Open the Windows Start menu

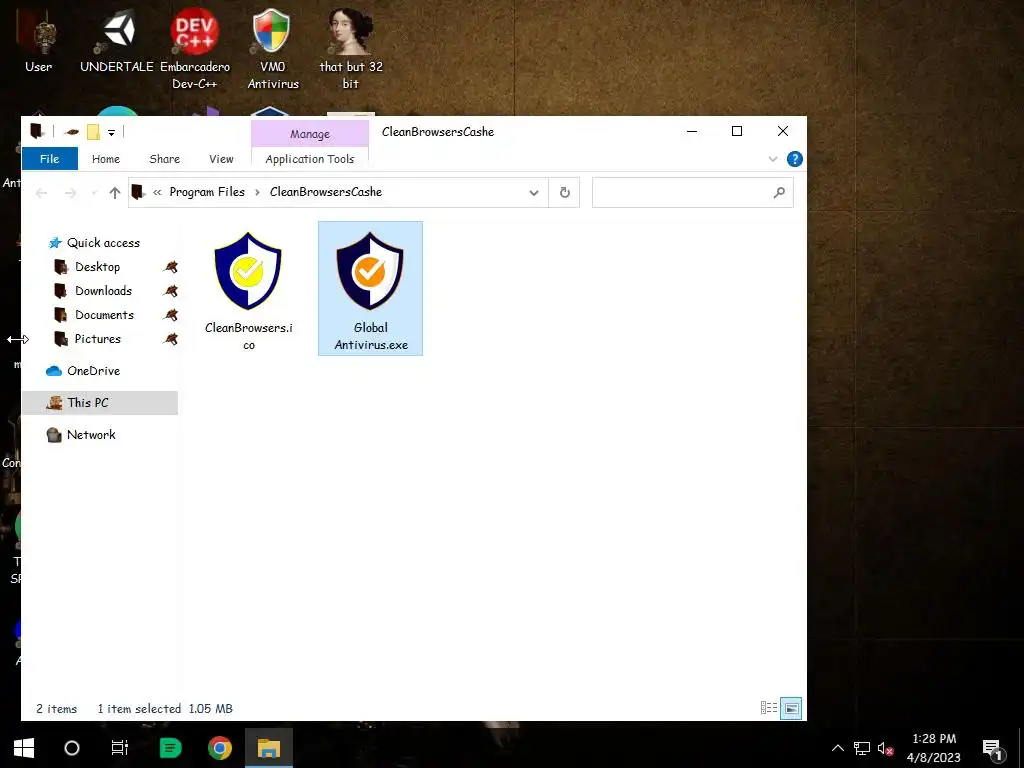pos(24,748)
